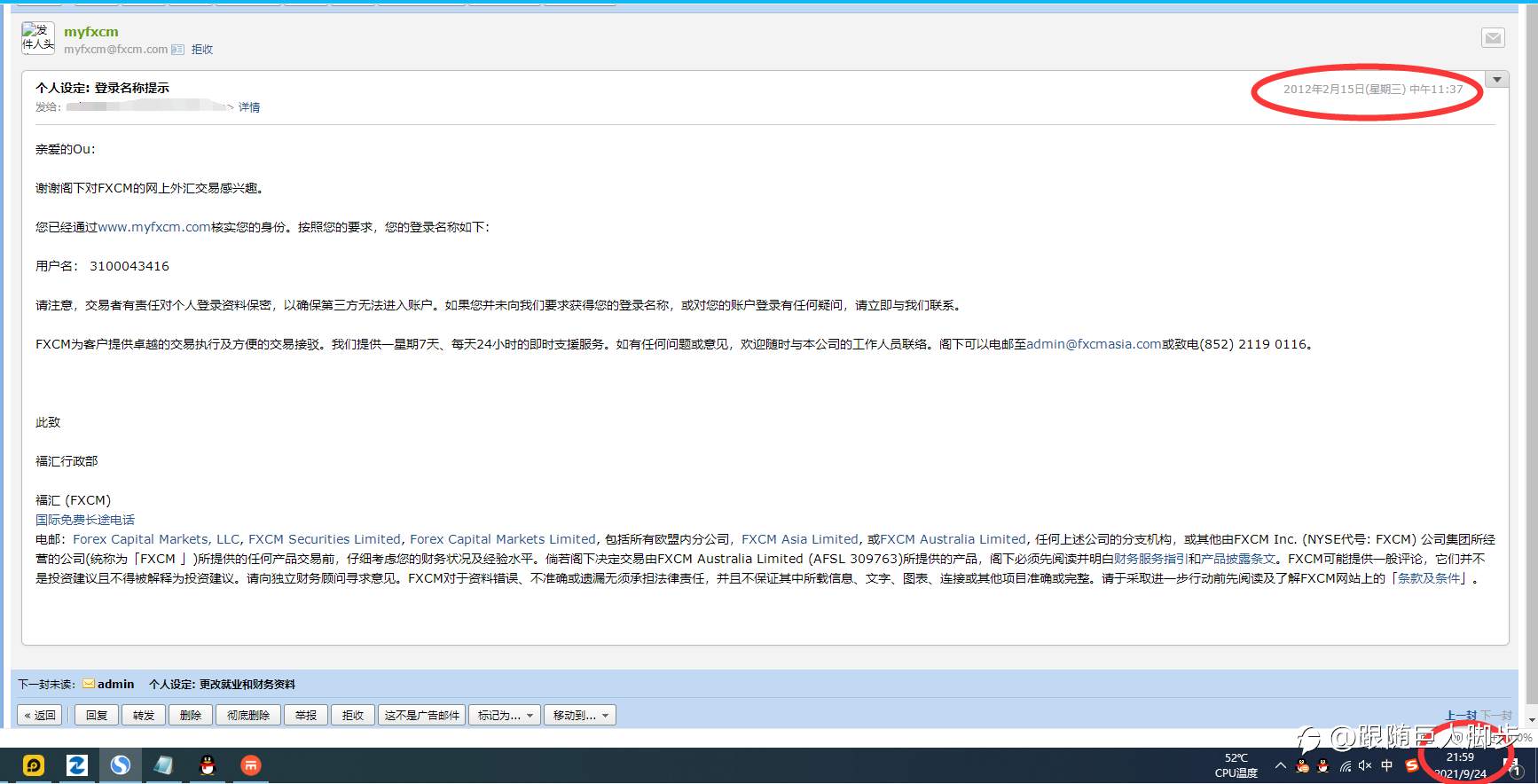Open the QQ penguin app beside notepad icon
Image resolution: width=1538 pixels, height=784 pixels.
208,765
